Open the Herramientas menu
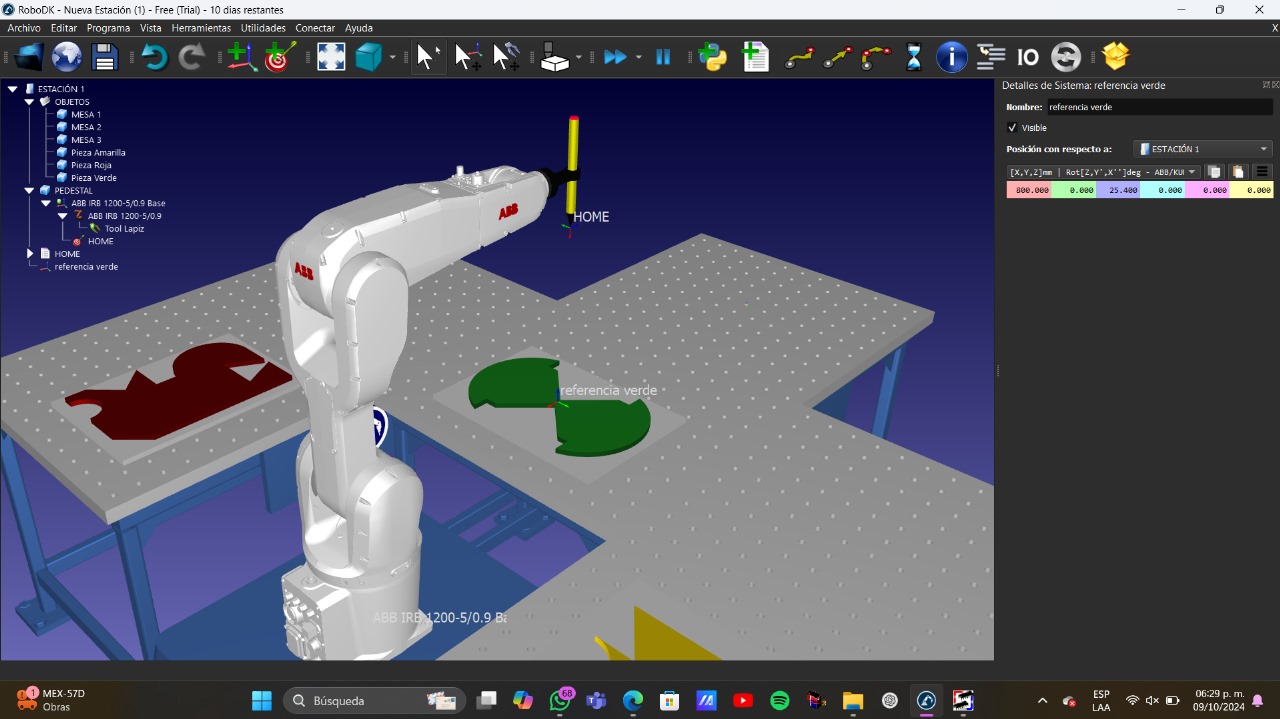Viewport: 1280px width, 719px height. point(201,28)
